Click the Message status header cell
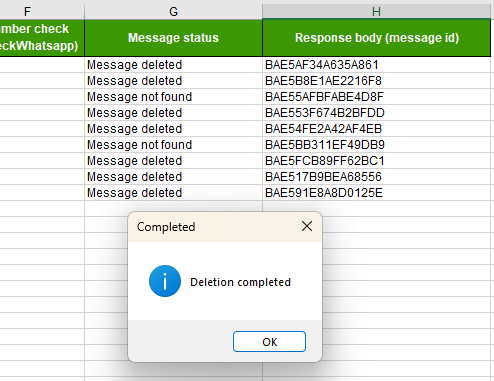This screenshot has height=381, width=494. [173, 38]
